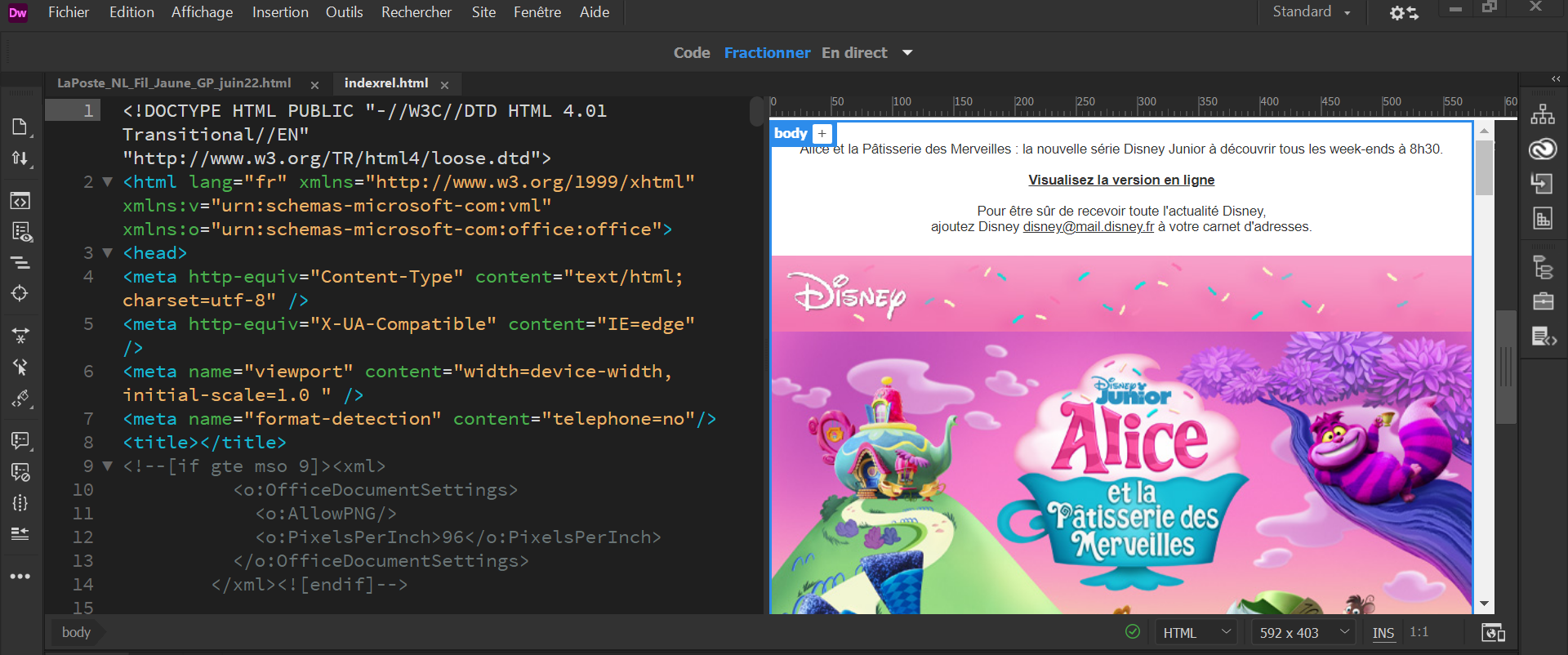The image size is (1568, 655).
Task: Collapse the comment block on line 9
Action: [x=107, y=466]
